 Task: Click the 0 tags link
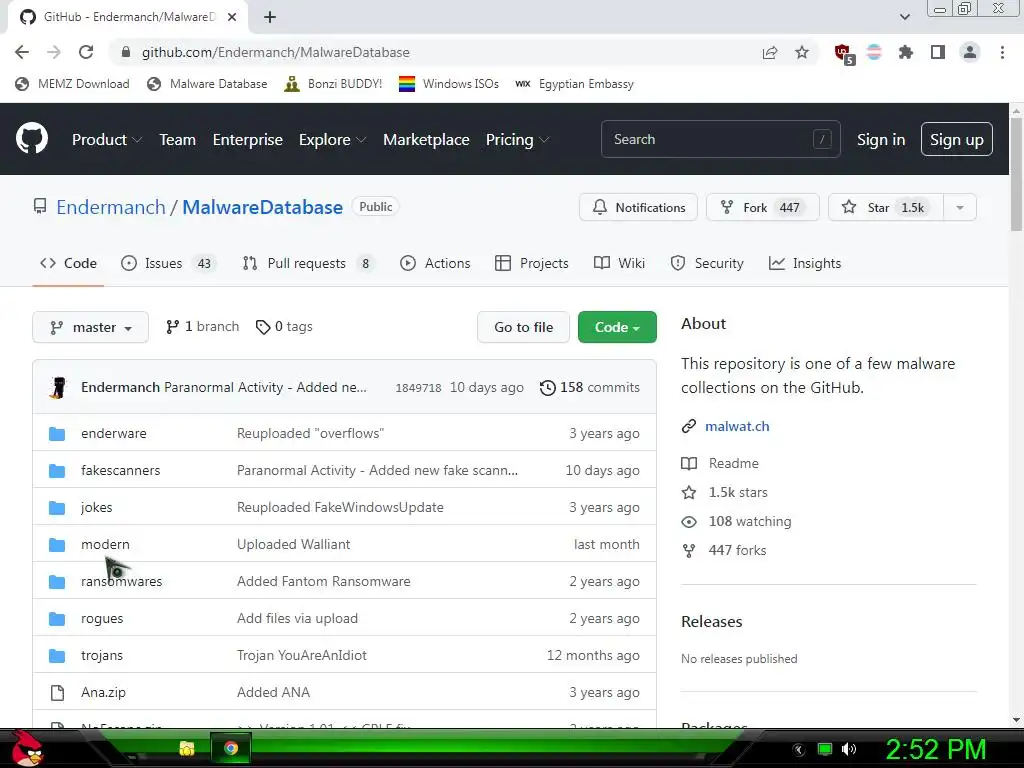(x=284, y=327)
